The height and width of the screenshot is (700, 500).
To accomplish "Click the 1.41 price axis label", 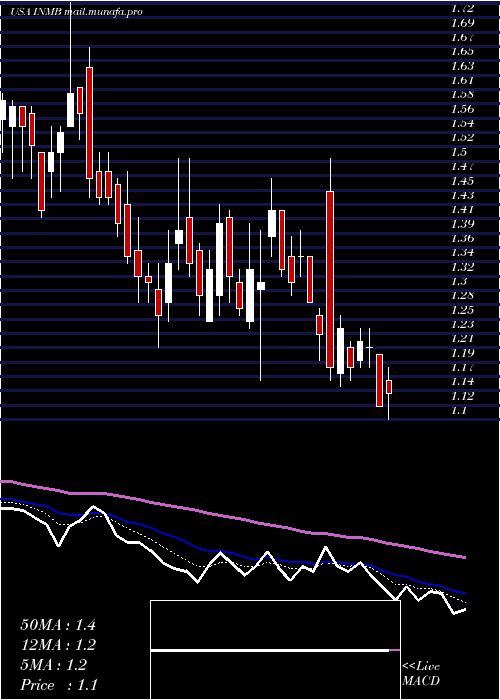I will pyautogui.click(x=462, y=209).
